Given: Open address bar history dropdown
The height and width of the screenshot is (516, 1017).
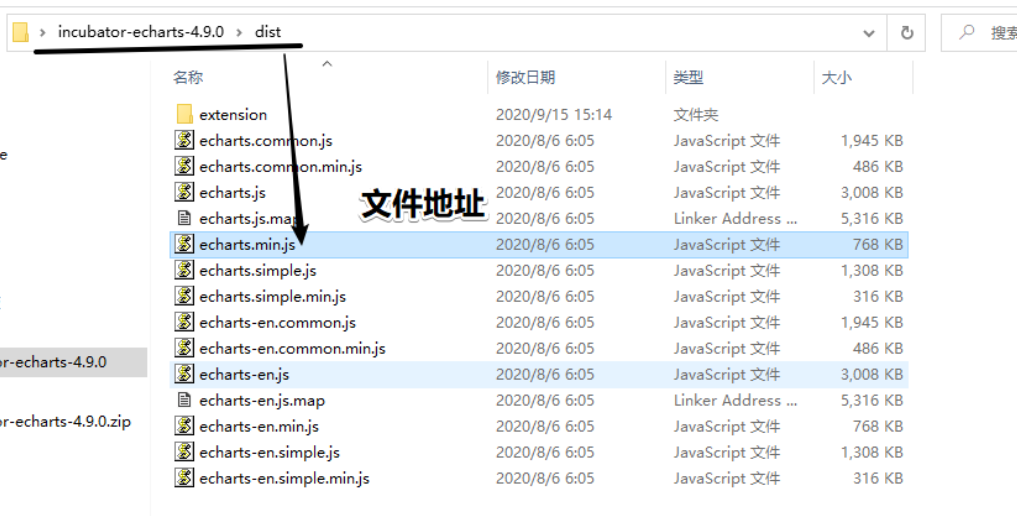Looking at the screenshot, I should click(x=868, y=33).
